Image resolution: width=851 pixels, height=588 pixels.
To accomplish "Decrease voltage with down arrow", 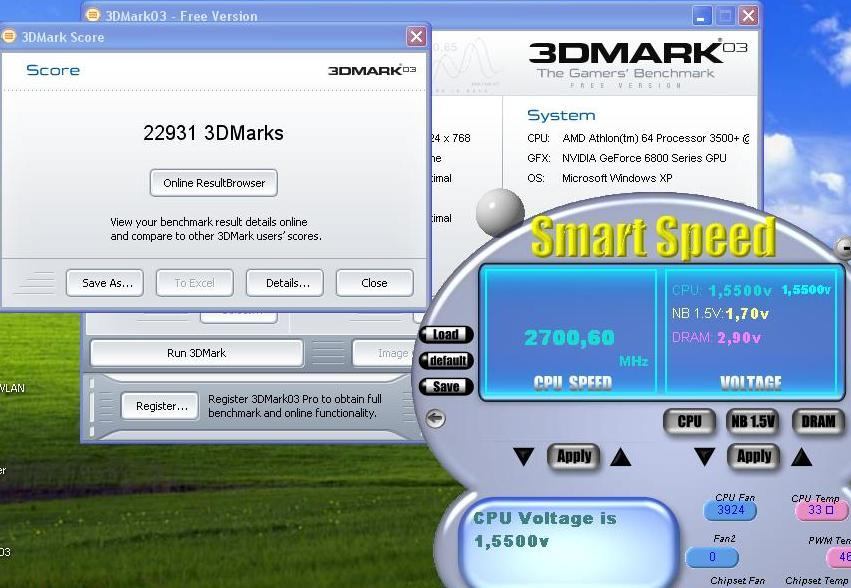I will coord(704,457).
